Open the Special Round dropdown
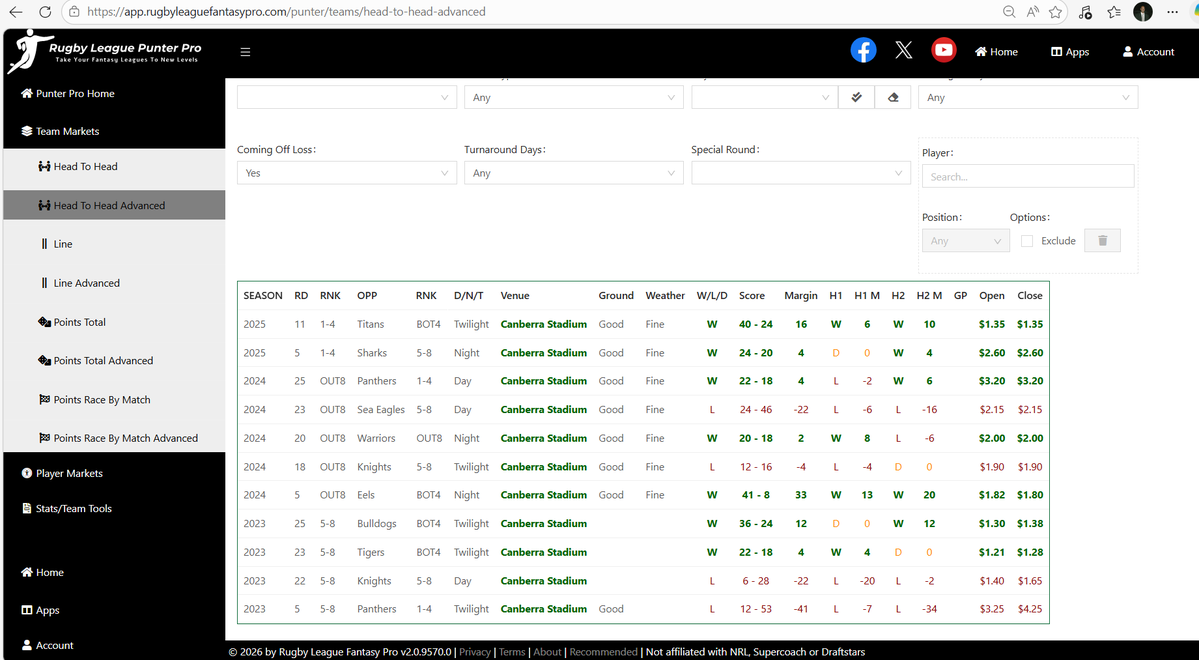Viewport: 1199px width, 660px height. point(801,173)
